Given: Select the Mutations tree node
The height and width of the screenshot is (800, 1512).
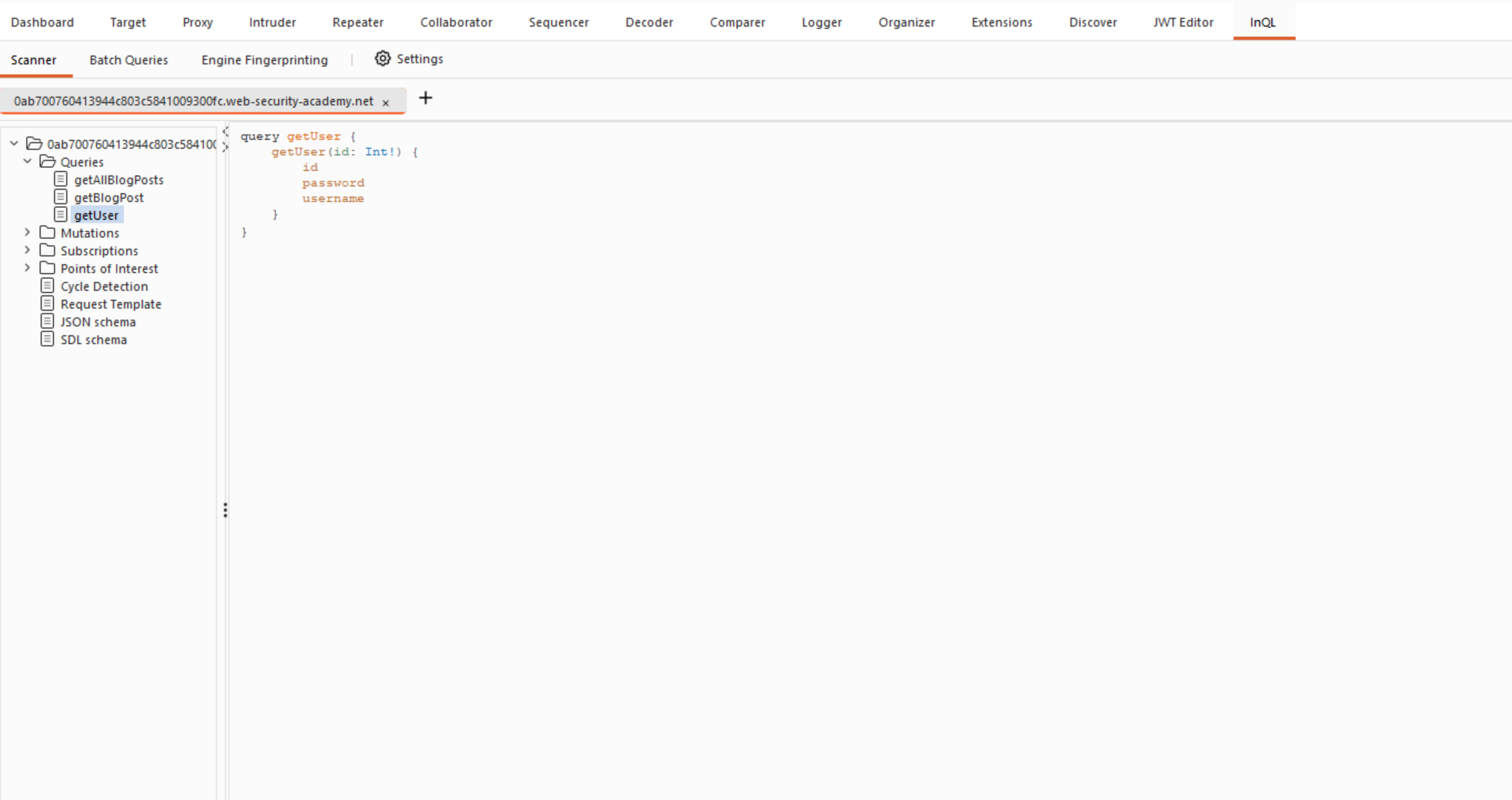Looking at the screenshot, I should [90, 233].
